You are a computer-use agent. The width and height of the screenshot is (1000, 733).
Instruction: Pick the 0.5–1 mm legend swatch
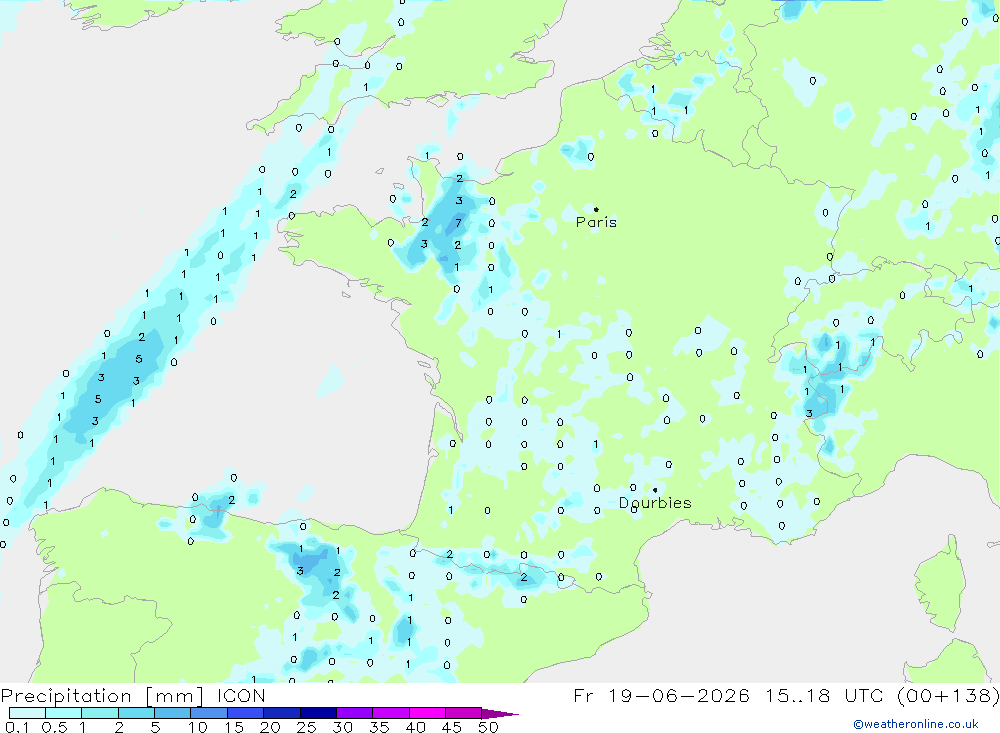tap(63, 713)
